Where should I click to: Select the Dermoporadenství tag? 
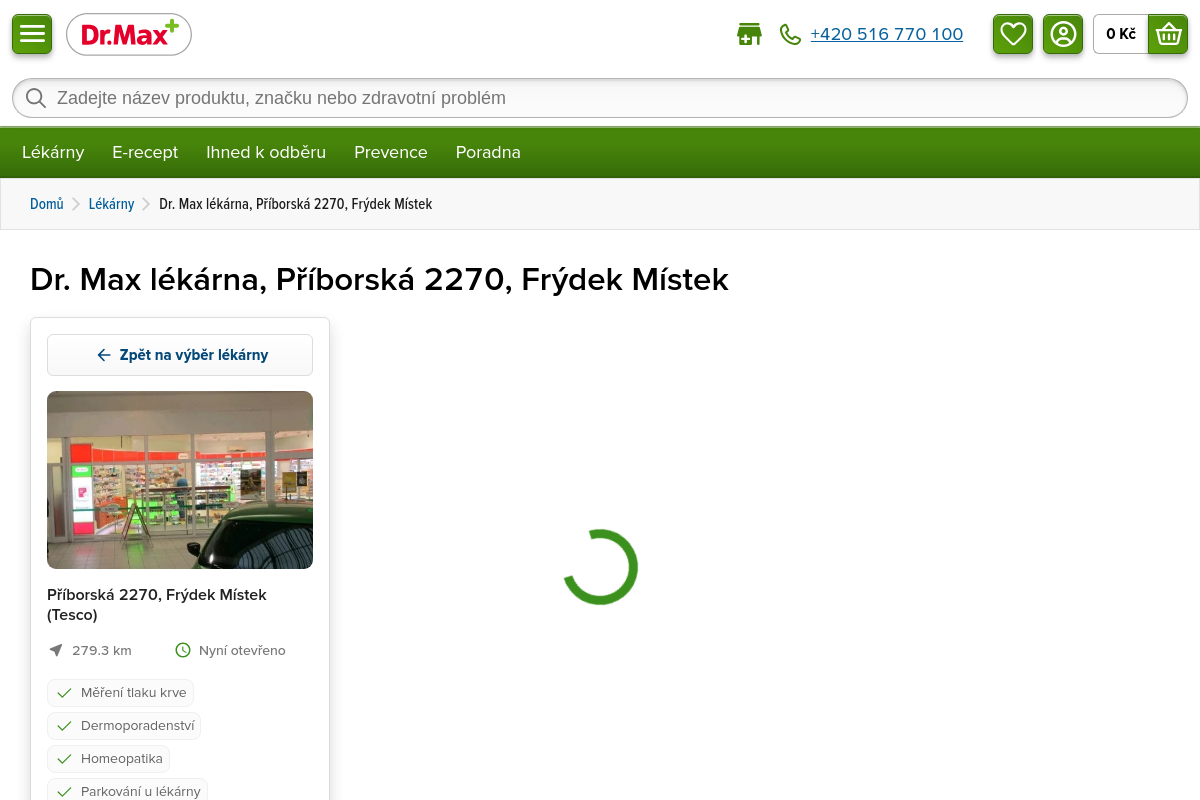[124, 725]
